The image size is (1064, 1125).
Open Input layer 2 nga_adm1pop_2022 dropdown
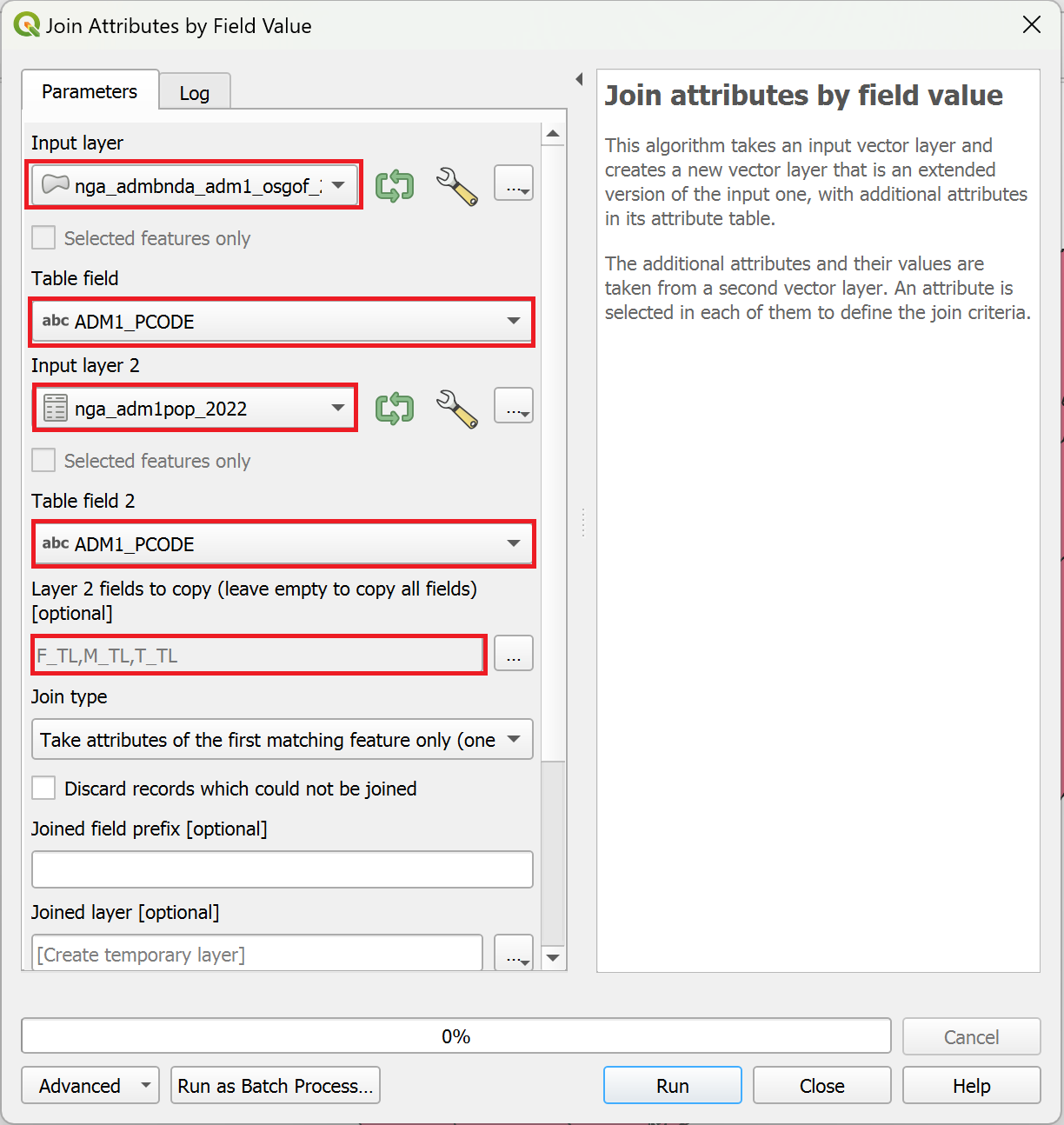195,409
